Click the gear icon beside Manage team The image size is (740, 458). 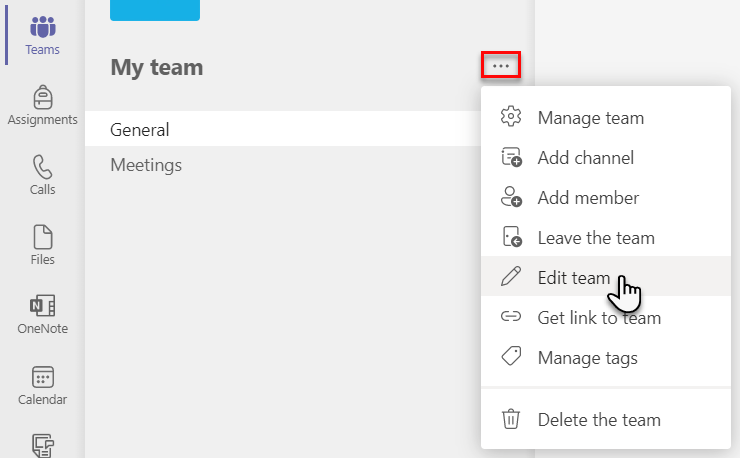click(511, 117)
